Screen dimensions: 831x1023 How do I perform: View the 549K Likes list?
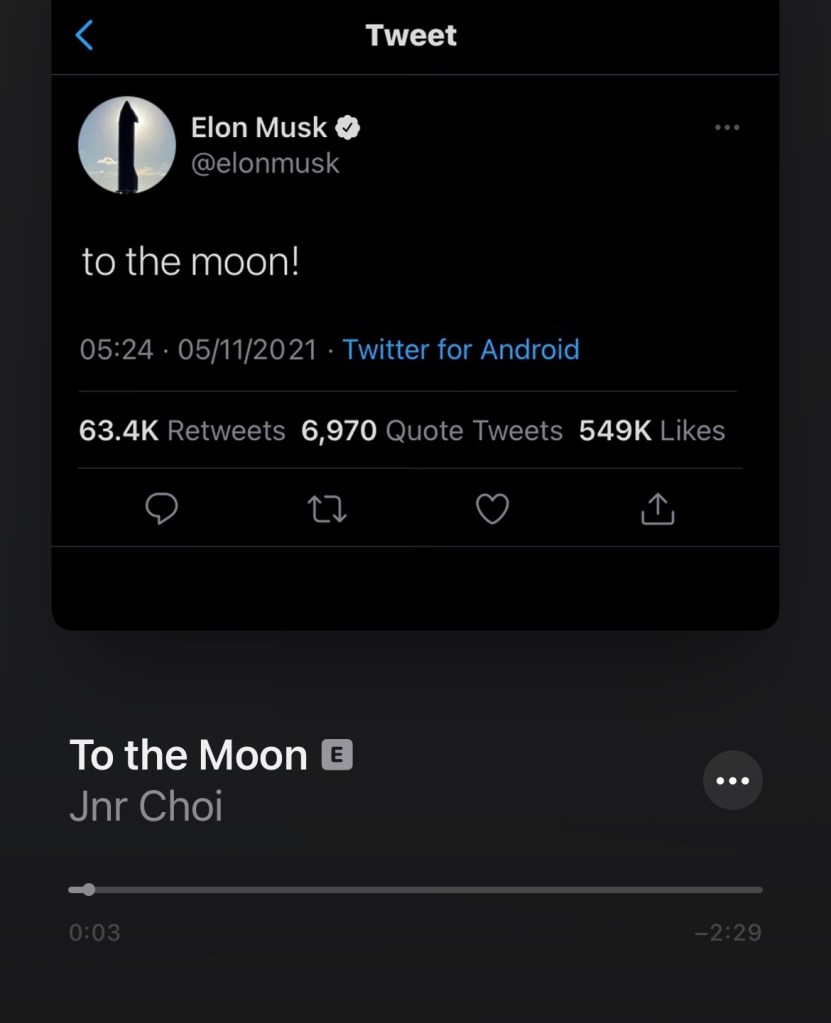click(x=652, y=431)
